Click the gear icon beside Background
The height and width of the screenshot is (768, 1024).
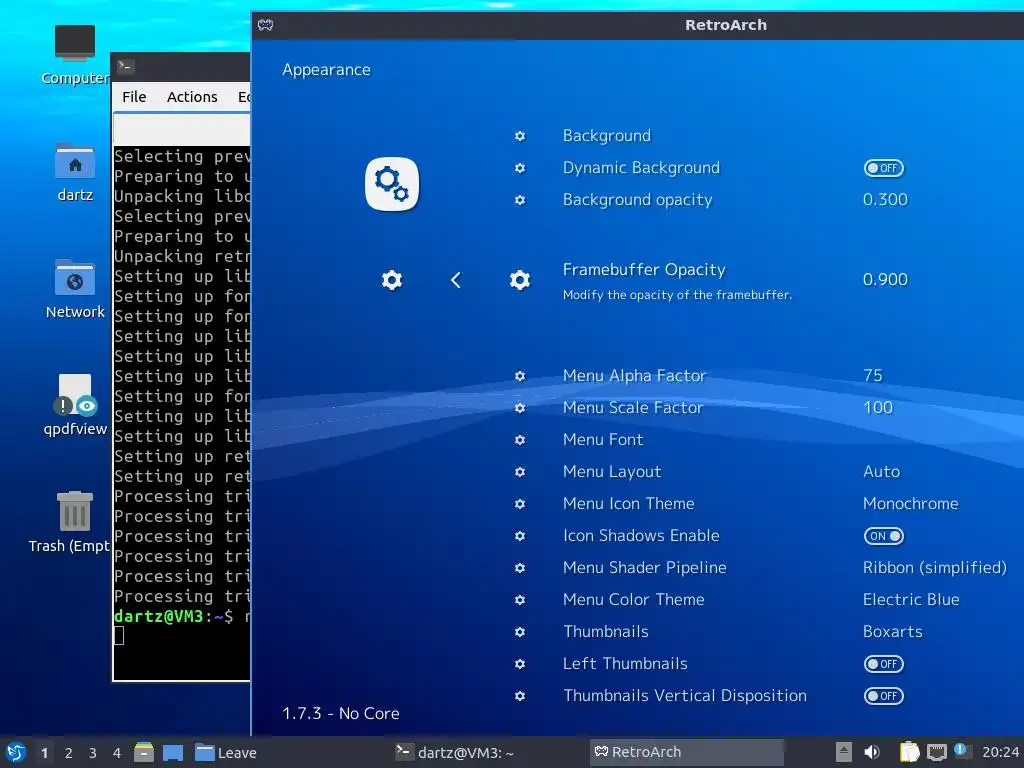pyautogui.click(x=520, y=136)
